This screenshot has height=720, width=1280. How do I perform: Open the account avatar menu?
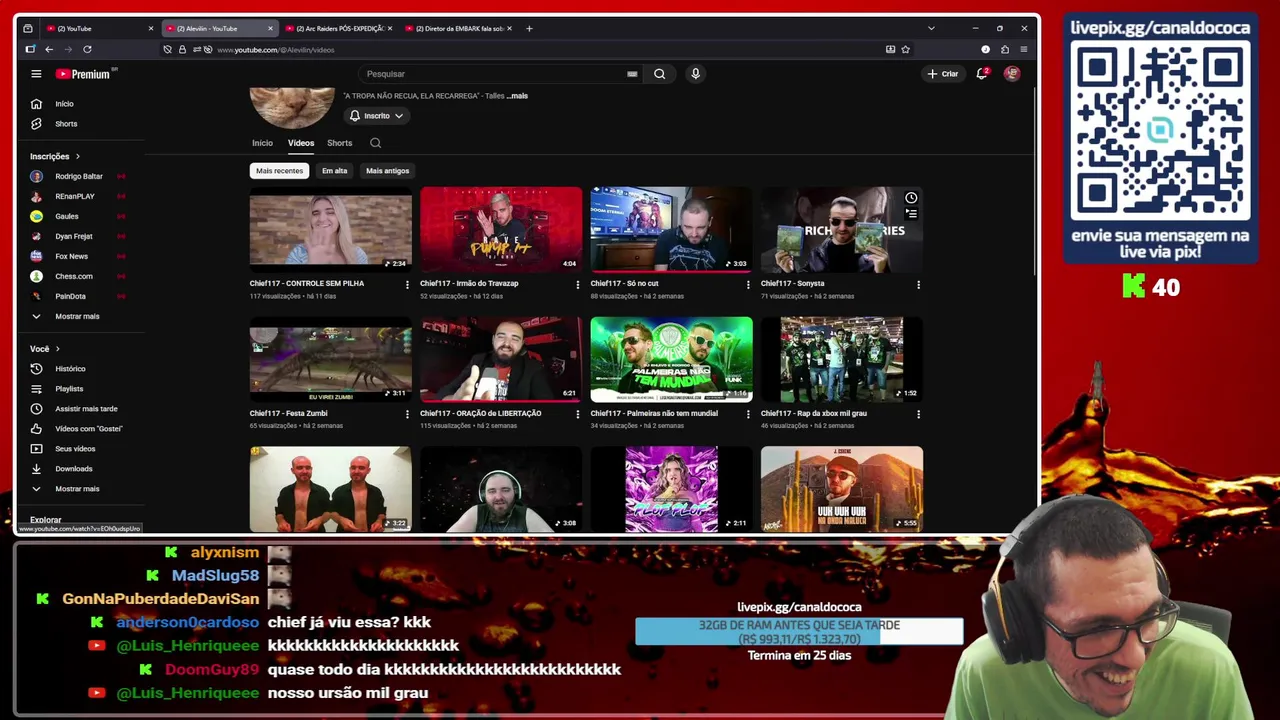[x=1012, y=74]
